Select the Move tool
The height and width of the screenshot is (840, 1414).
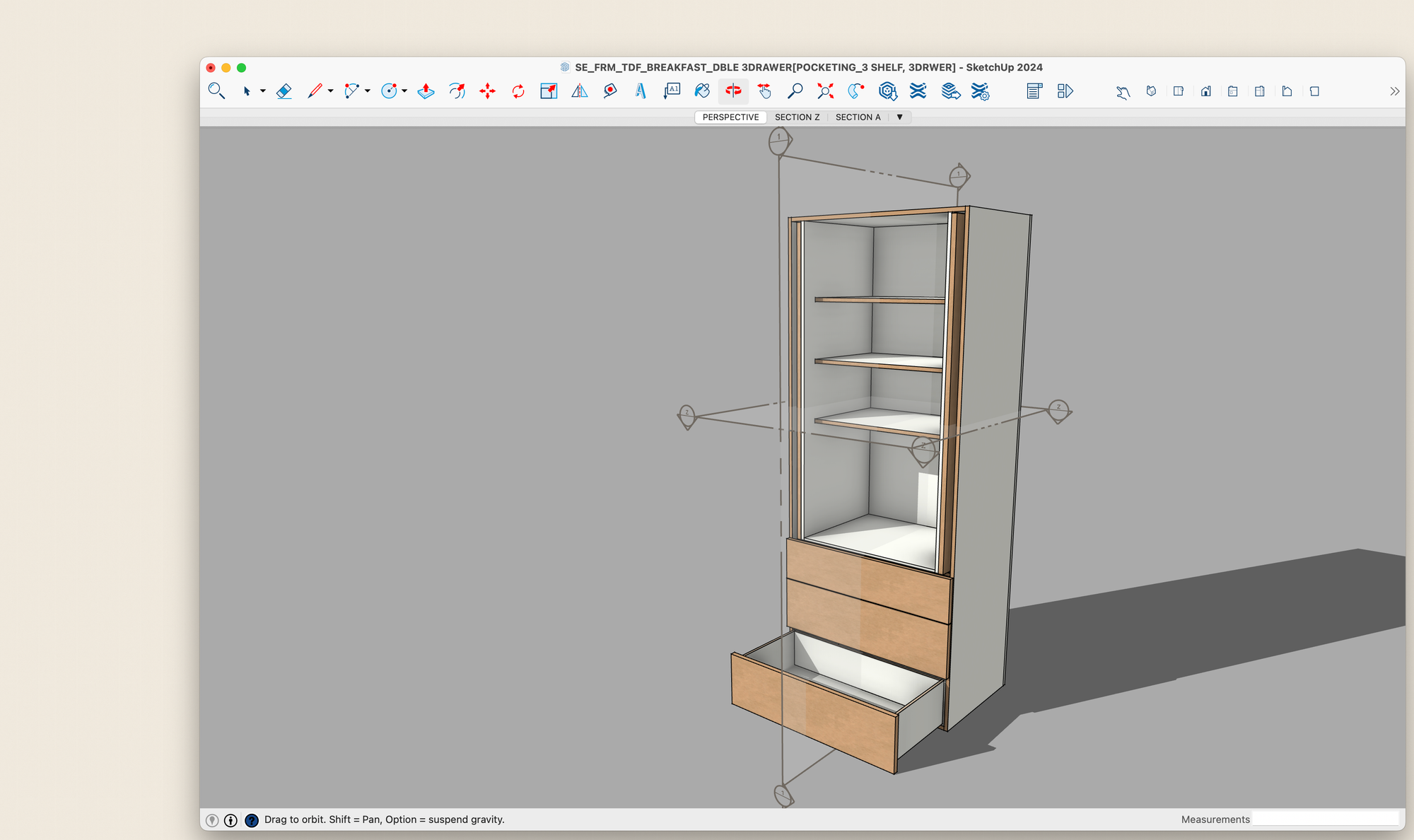tap(487, 91)
